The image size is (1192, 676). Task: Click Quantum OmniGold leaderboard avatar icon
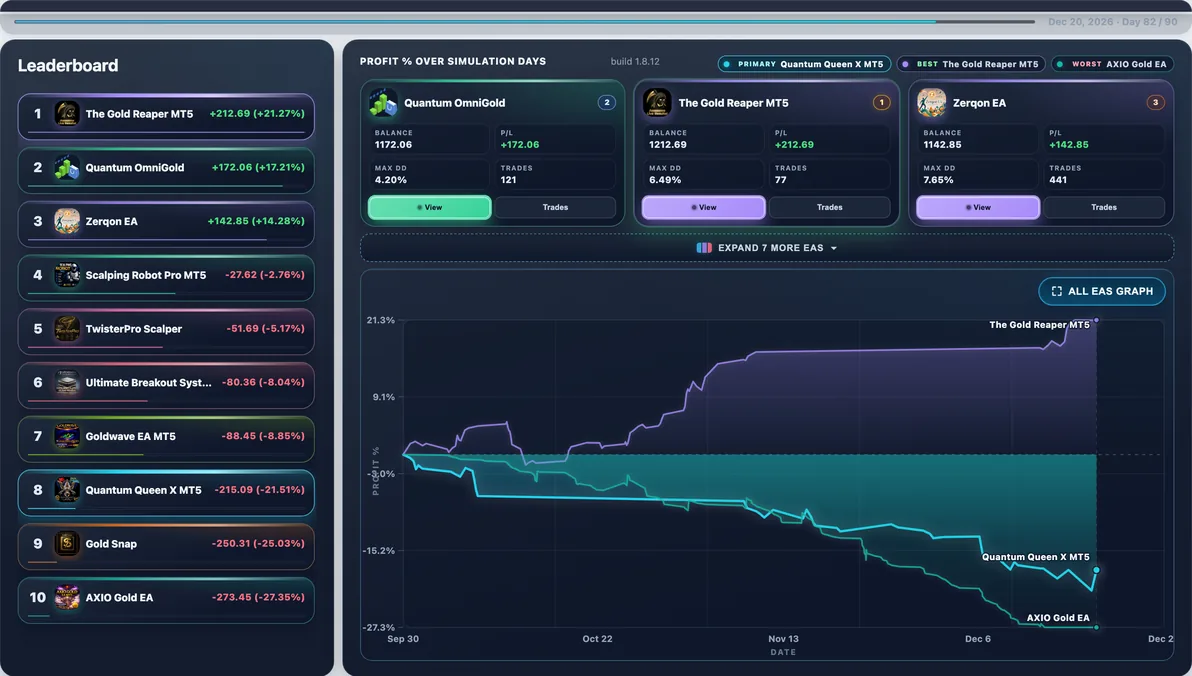point(67,167)
